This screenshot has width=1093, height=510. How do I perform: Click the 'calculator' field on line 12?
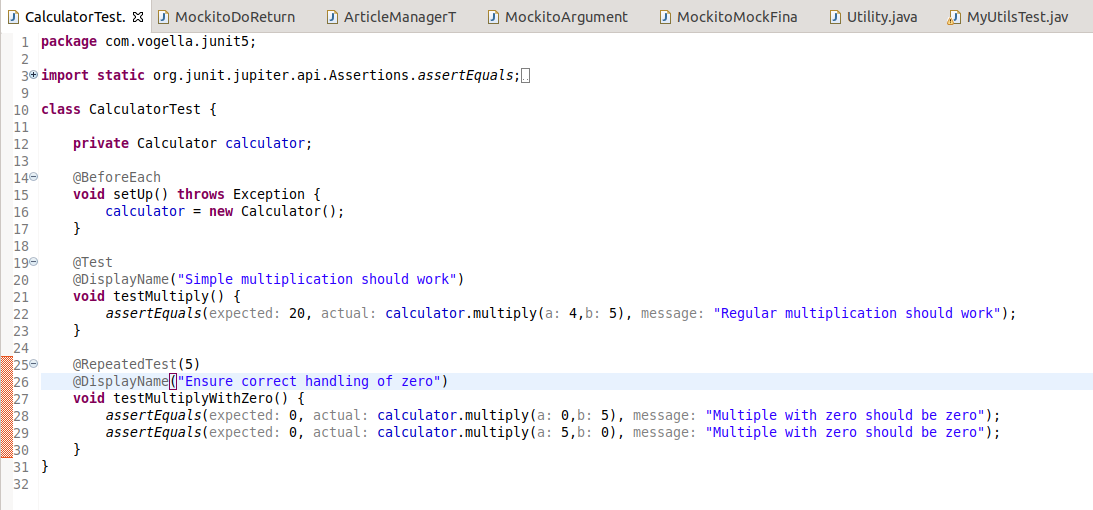point(266,144)
